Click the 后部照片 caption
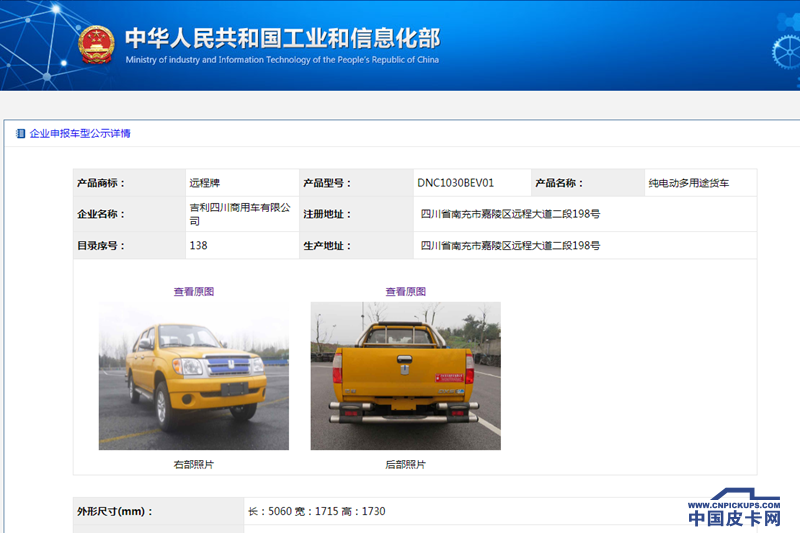Screen dimensions: 800x533 (406, 465)
